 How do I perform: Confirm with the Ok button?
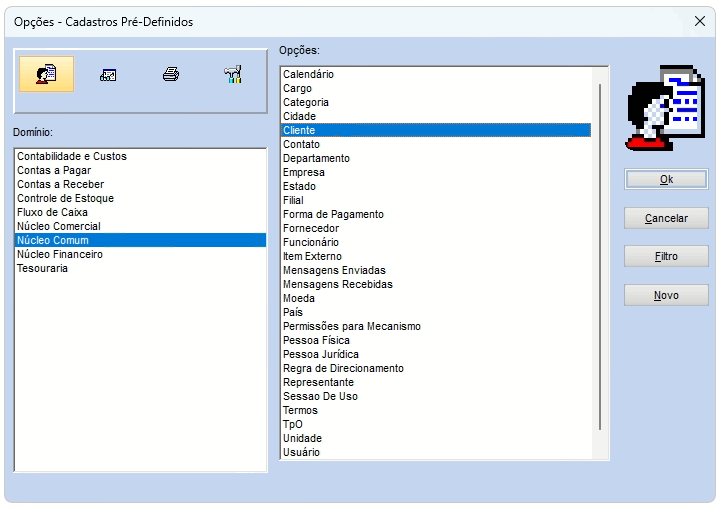click(x=666, y=179)
